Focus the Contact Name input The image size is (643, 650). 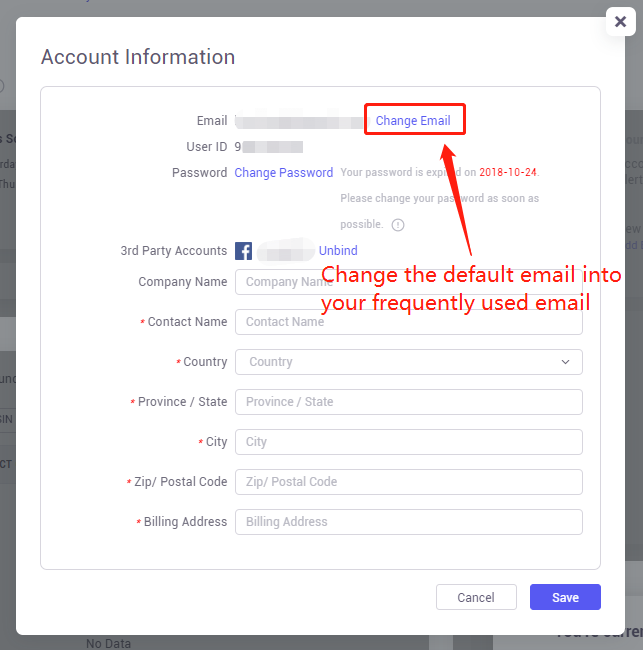click(x=408, y=322)
